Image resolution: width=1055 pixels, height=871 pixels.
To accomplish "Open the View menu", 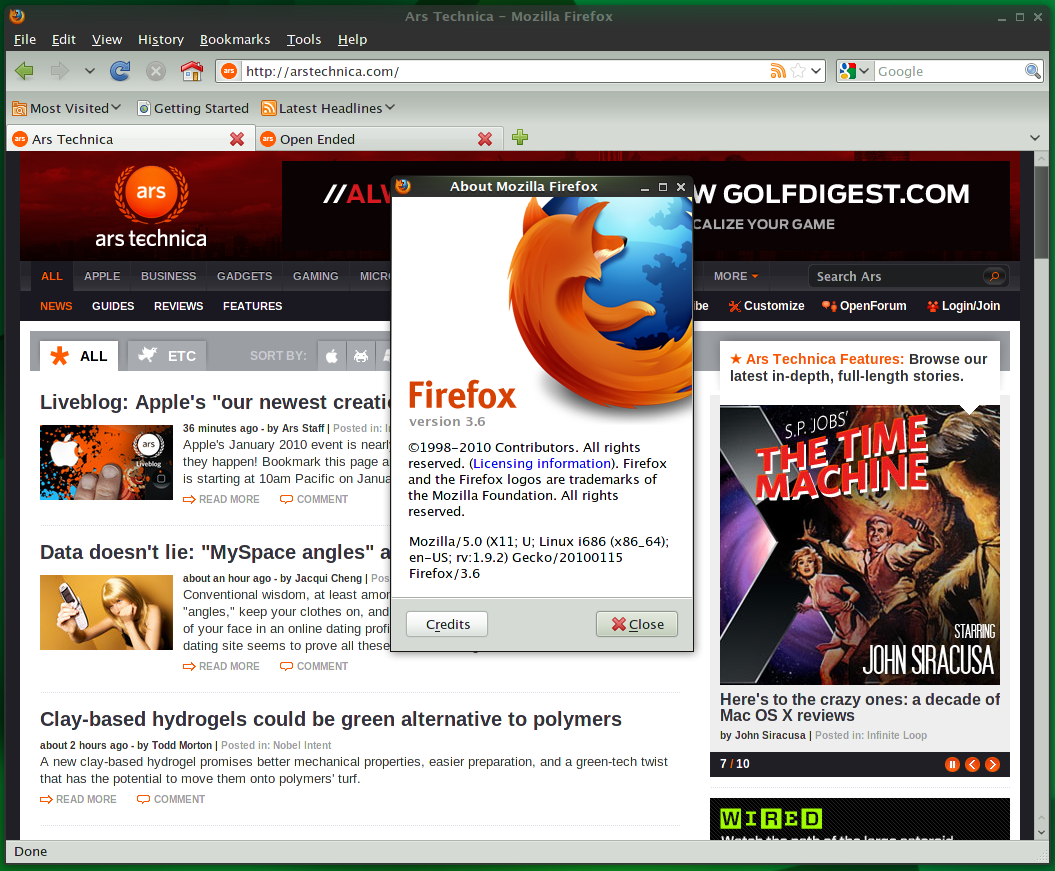I will [x=107, y=40].
